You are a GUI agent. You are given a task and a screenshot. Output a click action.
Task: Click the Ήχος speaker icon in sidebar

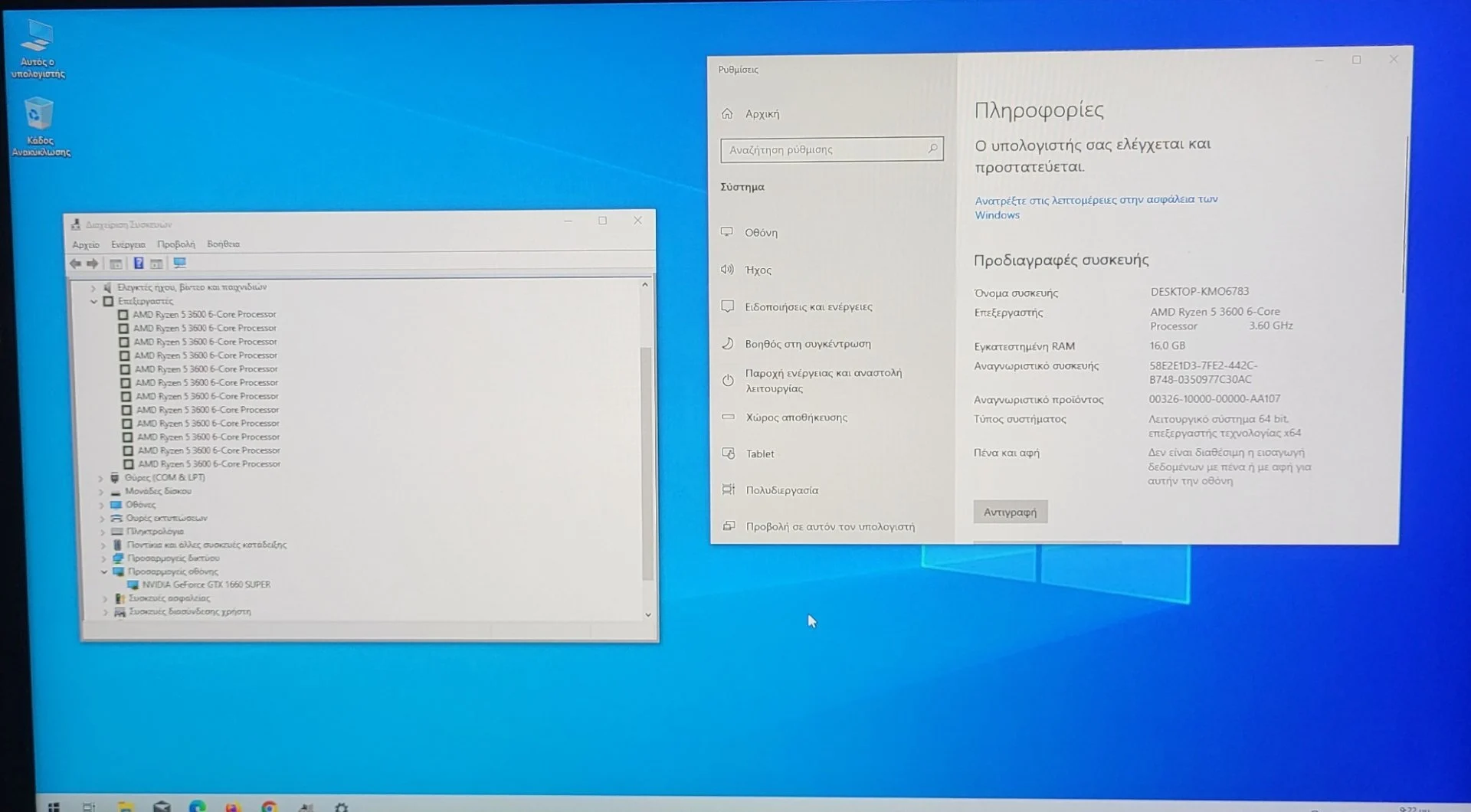point(727,269)
